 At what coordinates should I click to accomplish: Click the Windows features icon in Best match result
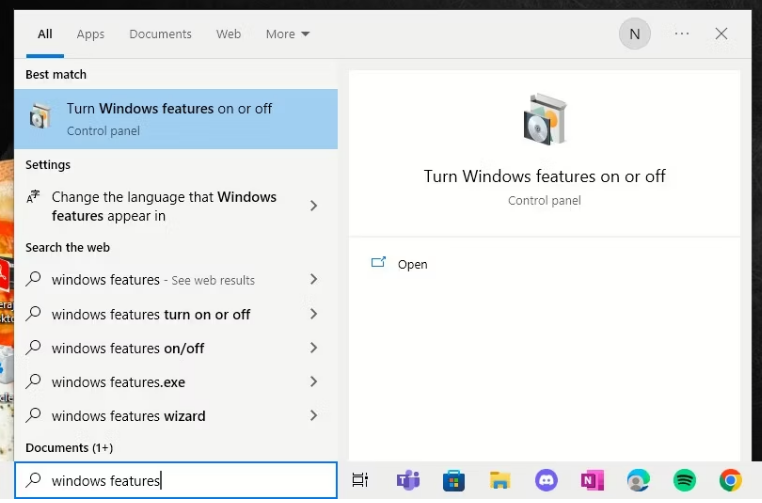click(x=40, y=117)
